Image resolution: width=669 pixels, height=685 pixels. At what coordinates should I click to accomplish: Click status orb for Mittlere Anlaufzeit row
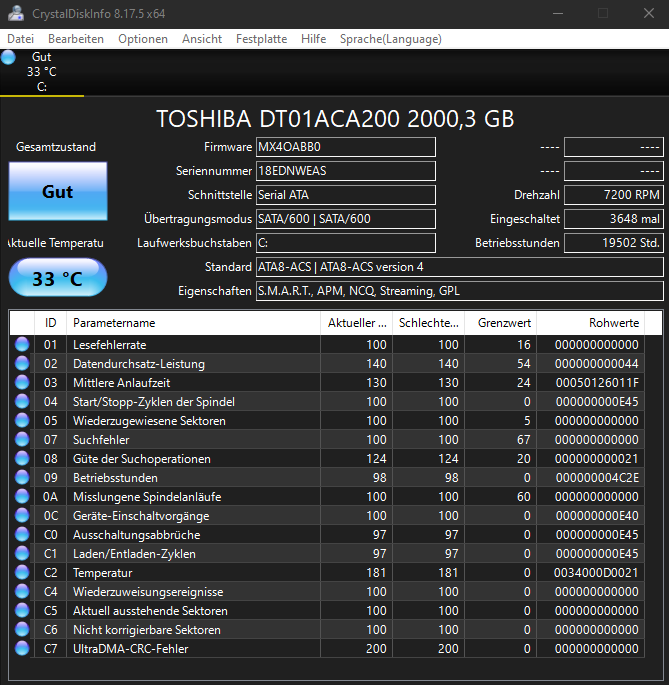coord(22,382)
